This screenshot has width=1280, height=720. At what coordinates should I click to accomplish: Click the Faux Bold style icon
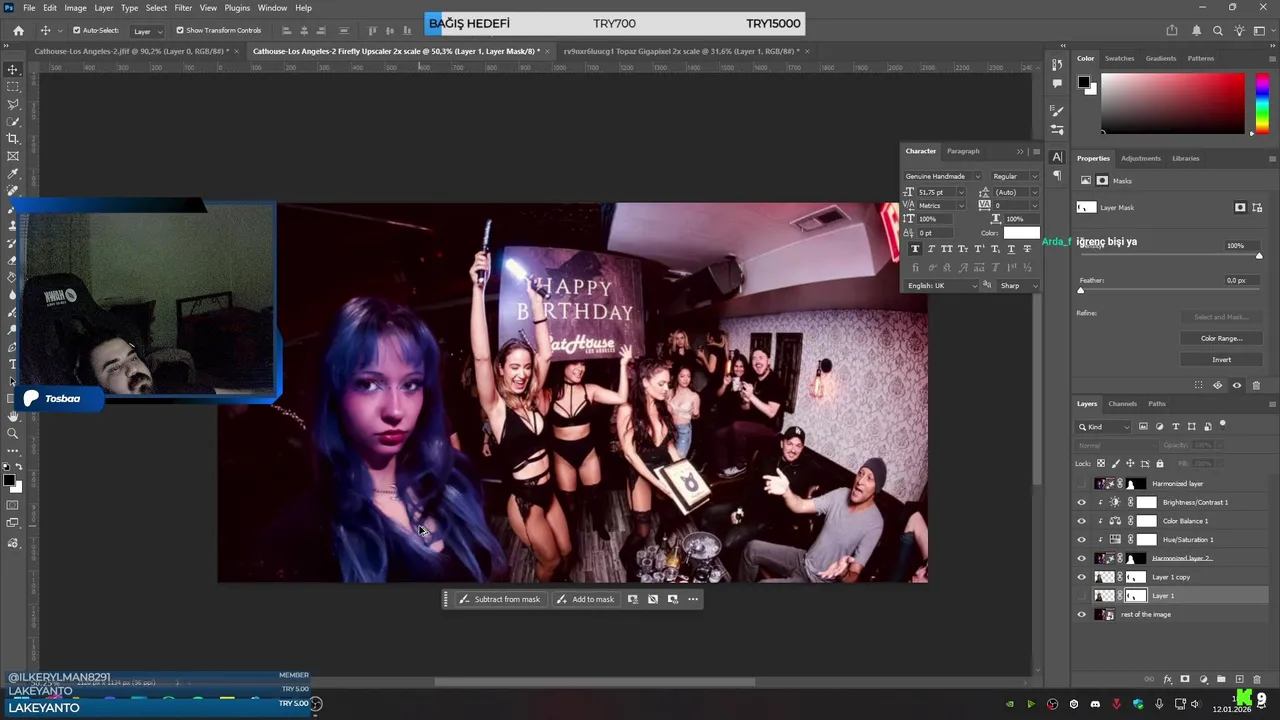point(915,249)
